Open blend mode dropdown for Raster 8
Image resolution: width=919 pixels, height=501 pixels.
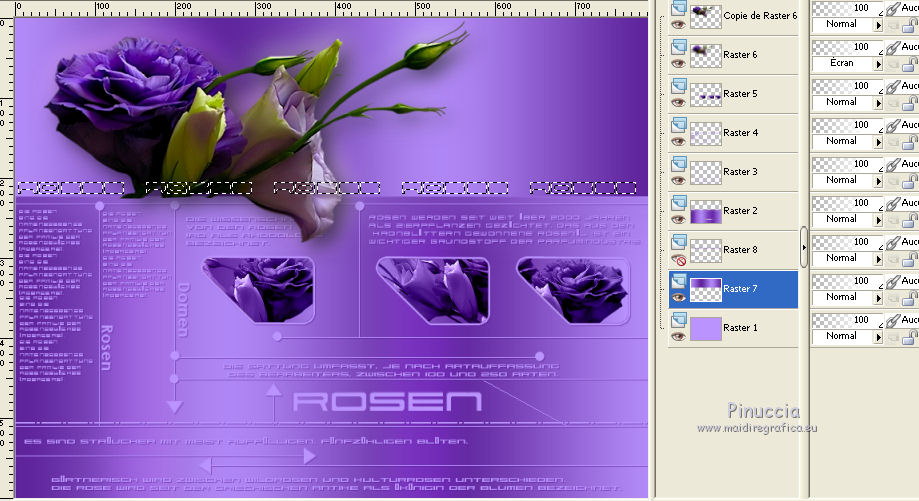tap(878, 258)
